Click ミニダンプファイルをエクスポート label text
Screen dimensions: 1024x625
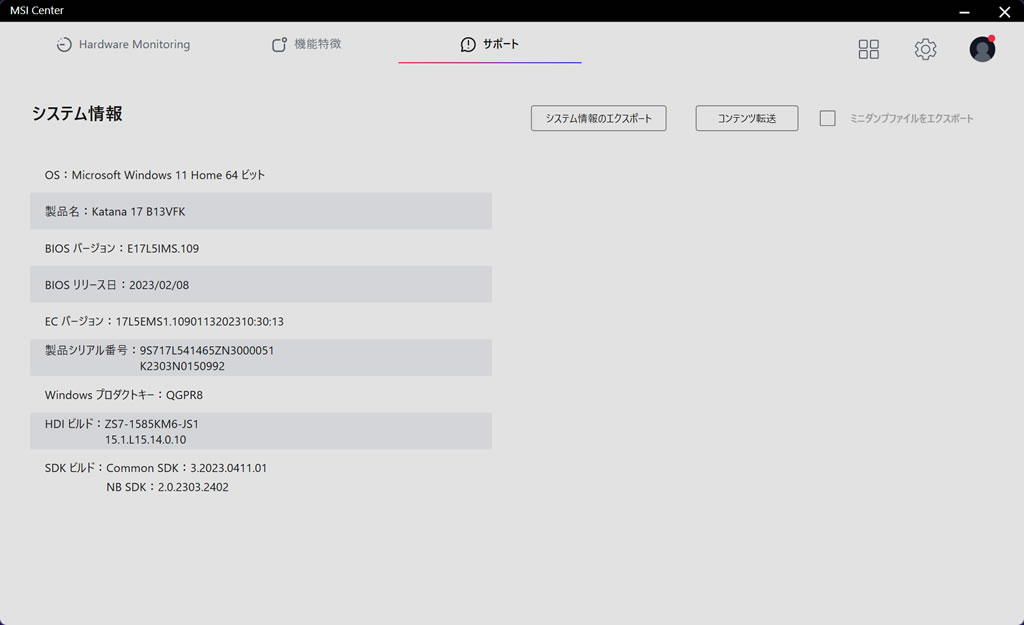click(912, 118)
